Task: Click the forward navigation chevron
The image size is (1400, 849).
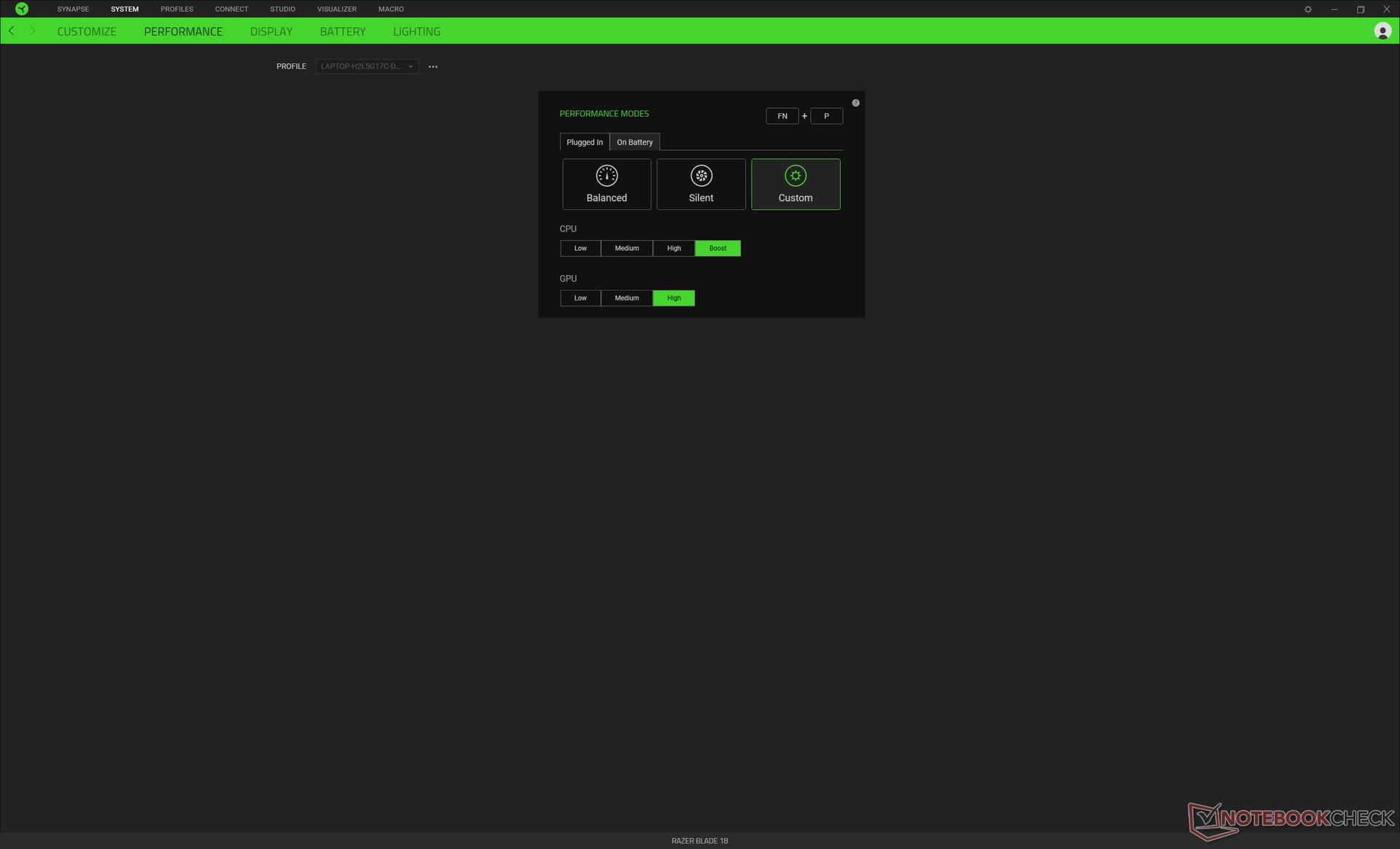Action: 32,31
